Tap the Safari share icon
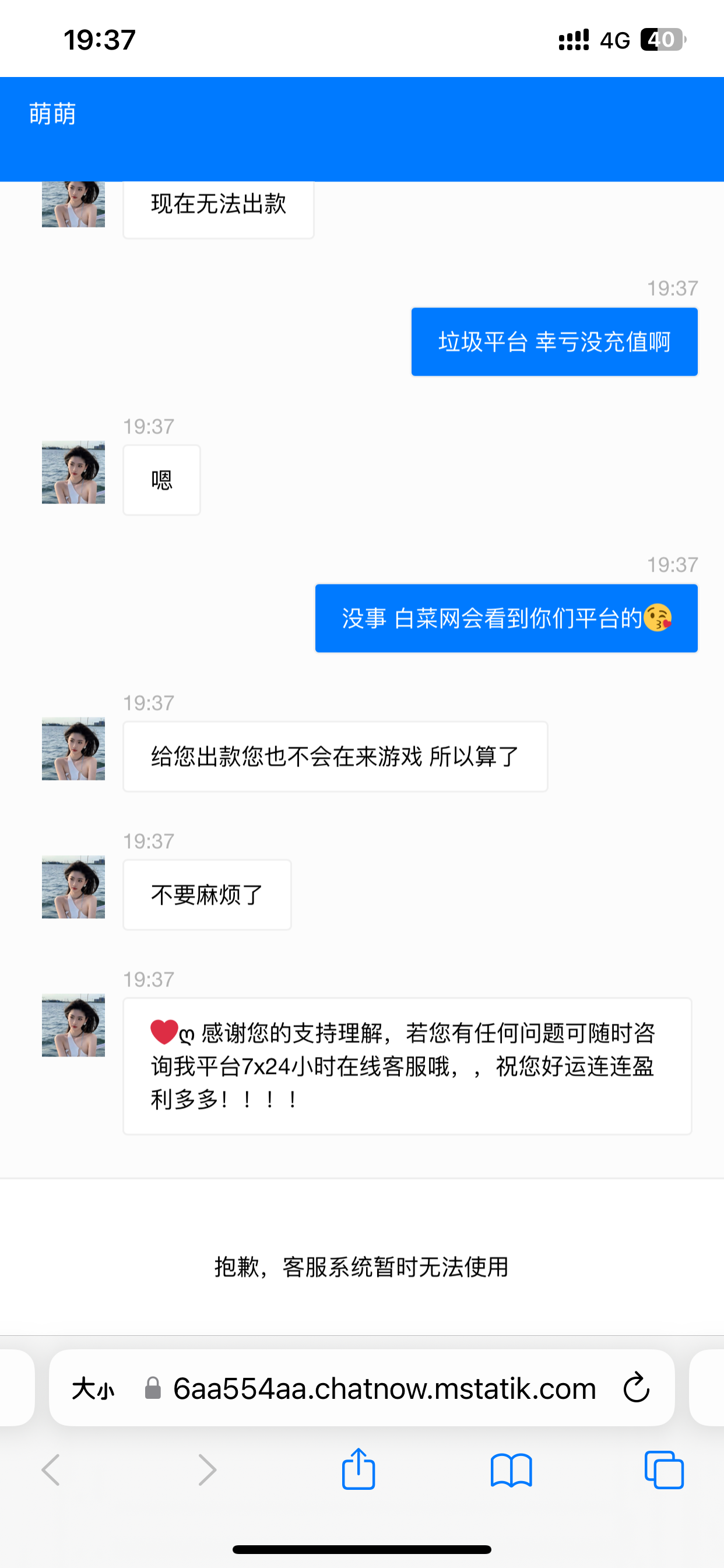The height and width of the screenshot is (1568, 724). (359, 1469)
